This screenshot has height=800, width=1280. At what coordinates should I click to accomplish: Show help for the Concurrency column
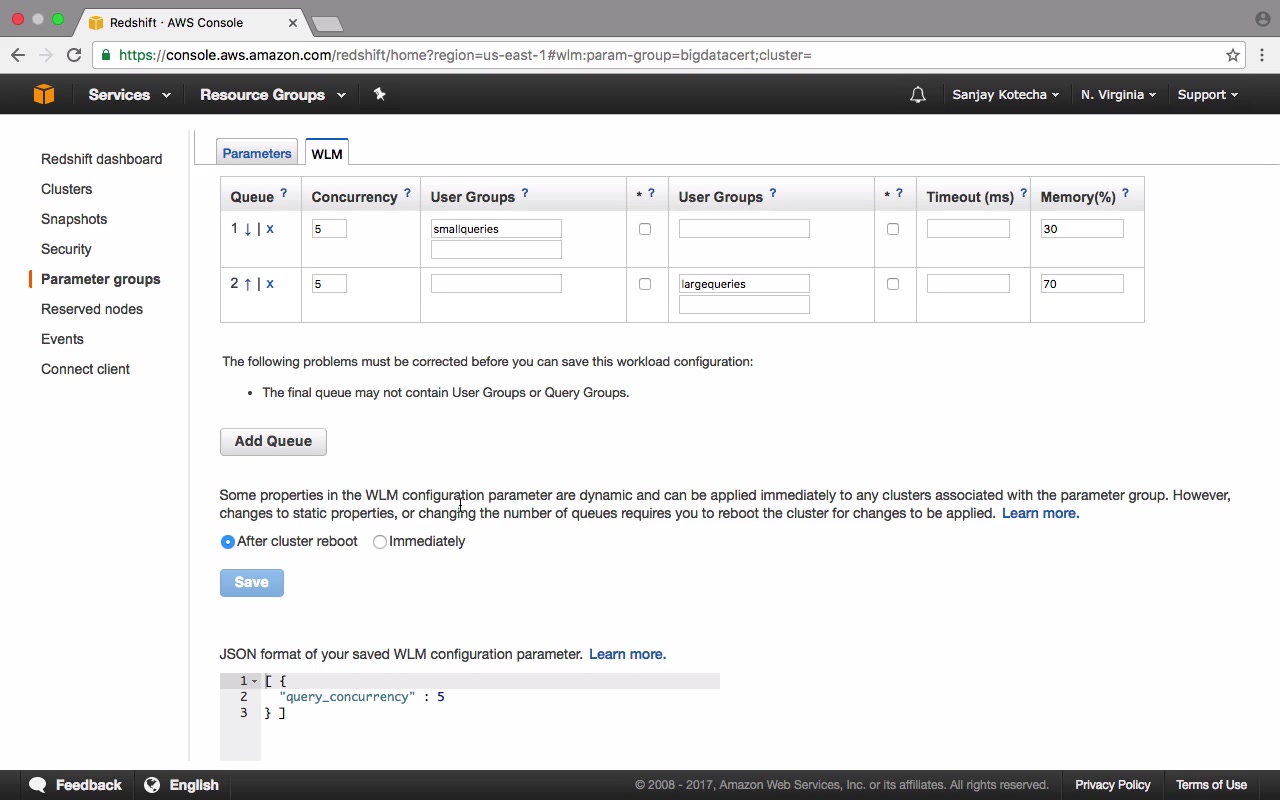pos(407,194)
